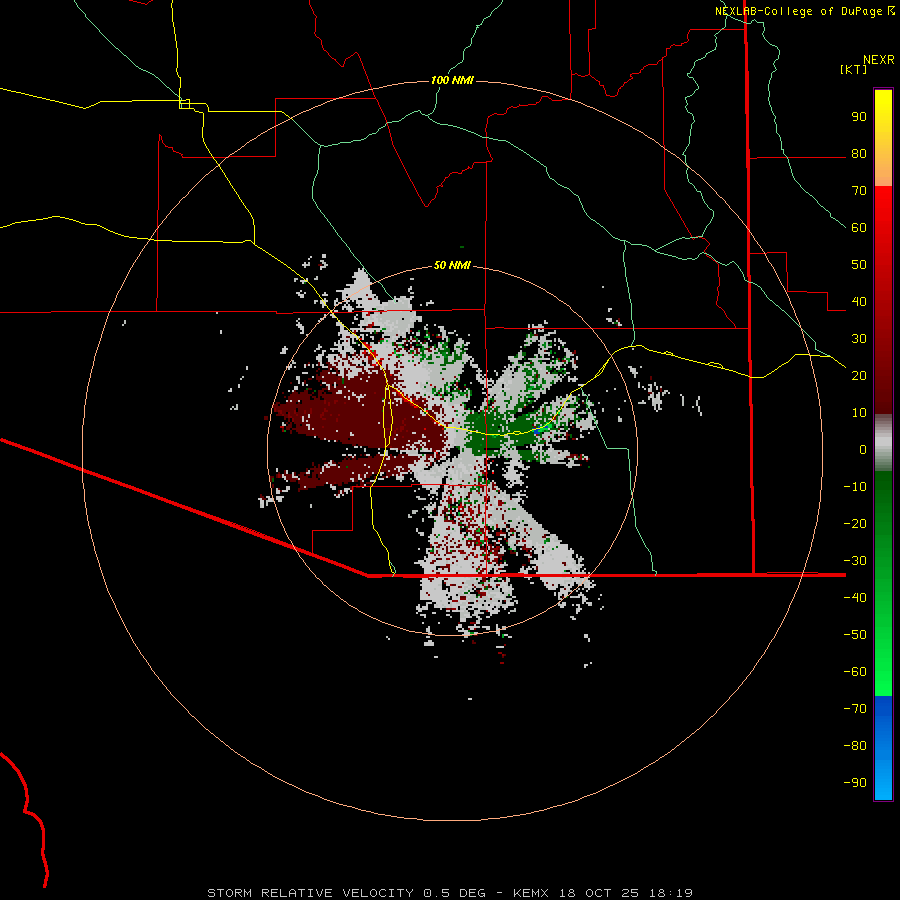
Task: Click the NEXLAB-College of DuPage watermark text
Action: point(798,11)
